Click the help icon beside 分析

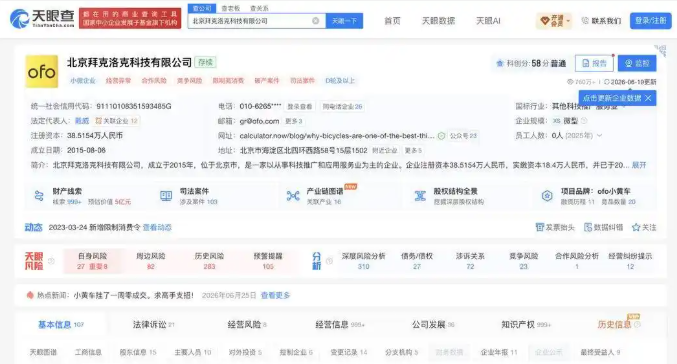click(x=329, y=261)
